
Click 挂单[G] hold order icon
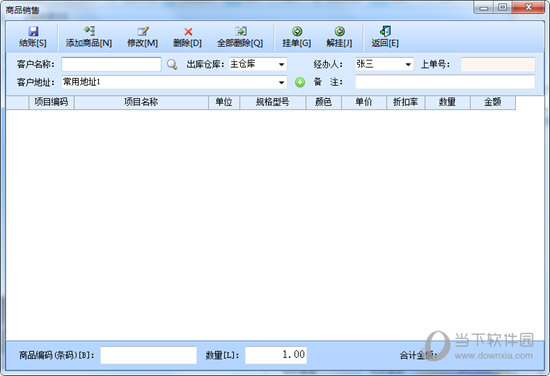[297, 31]
